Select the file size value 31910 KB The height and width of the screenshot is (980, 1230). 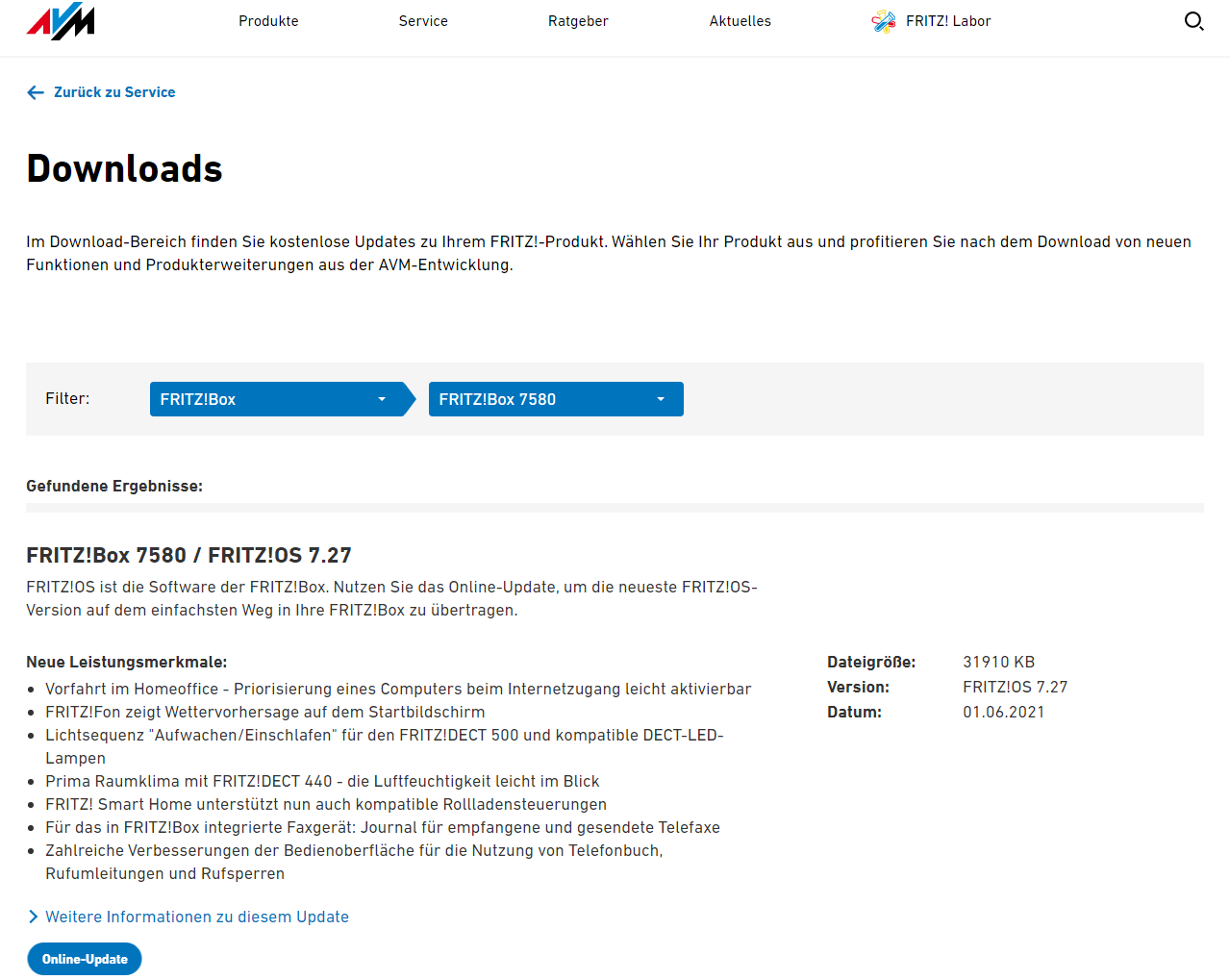click(x=998, y=662)
